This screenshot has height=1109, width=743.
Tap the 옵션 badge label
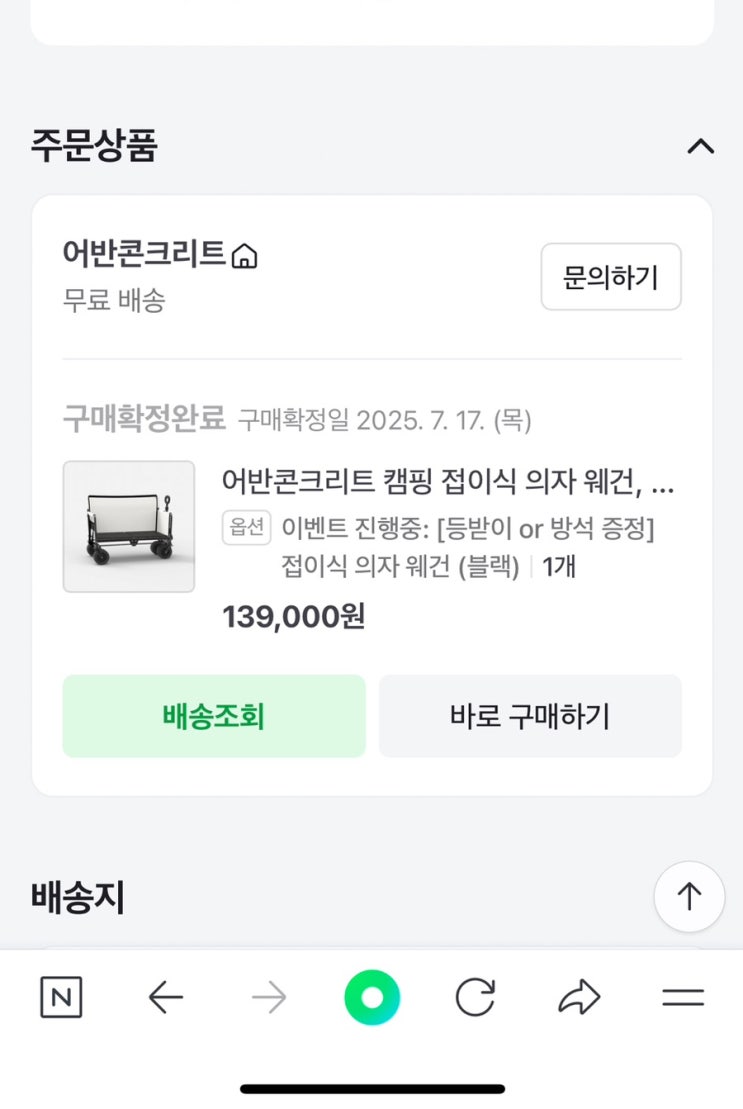click(247, 528)
